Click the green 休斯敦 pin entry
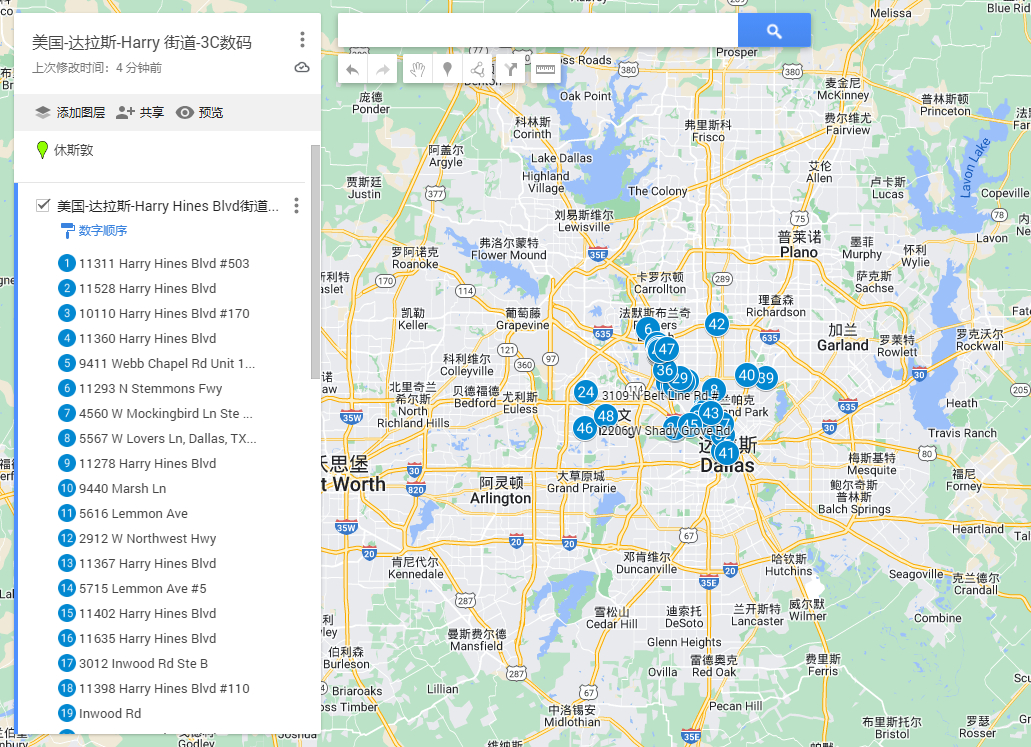 [72, 150]
